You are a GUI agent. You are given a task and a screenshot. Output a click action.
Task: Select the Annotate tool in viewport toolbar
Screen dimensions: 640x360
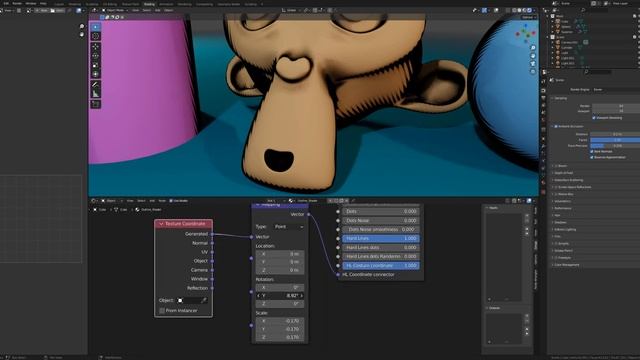pyautogui.click(x=96, y=84)
